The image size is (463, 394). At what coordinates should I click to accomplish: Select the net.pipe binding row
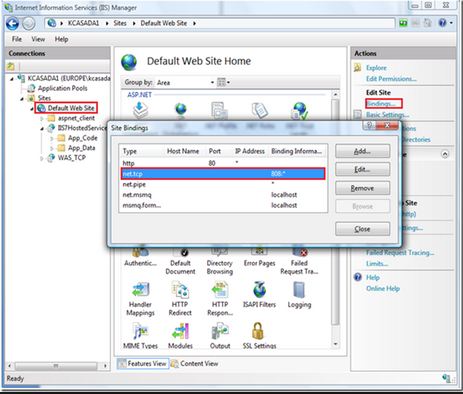[223, 184]
